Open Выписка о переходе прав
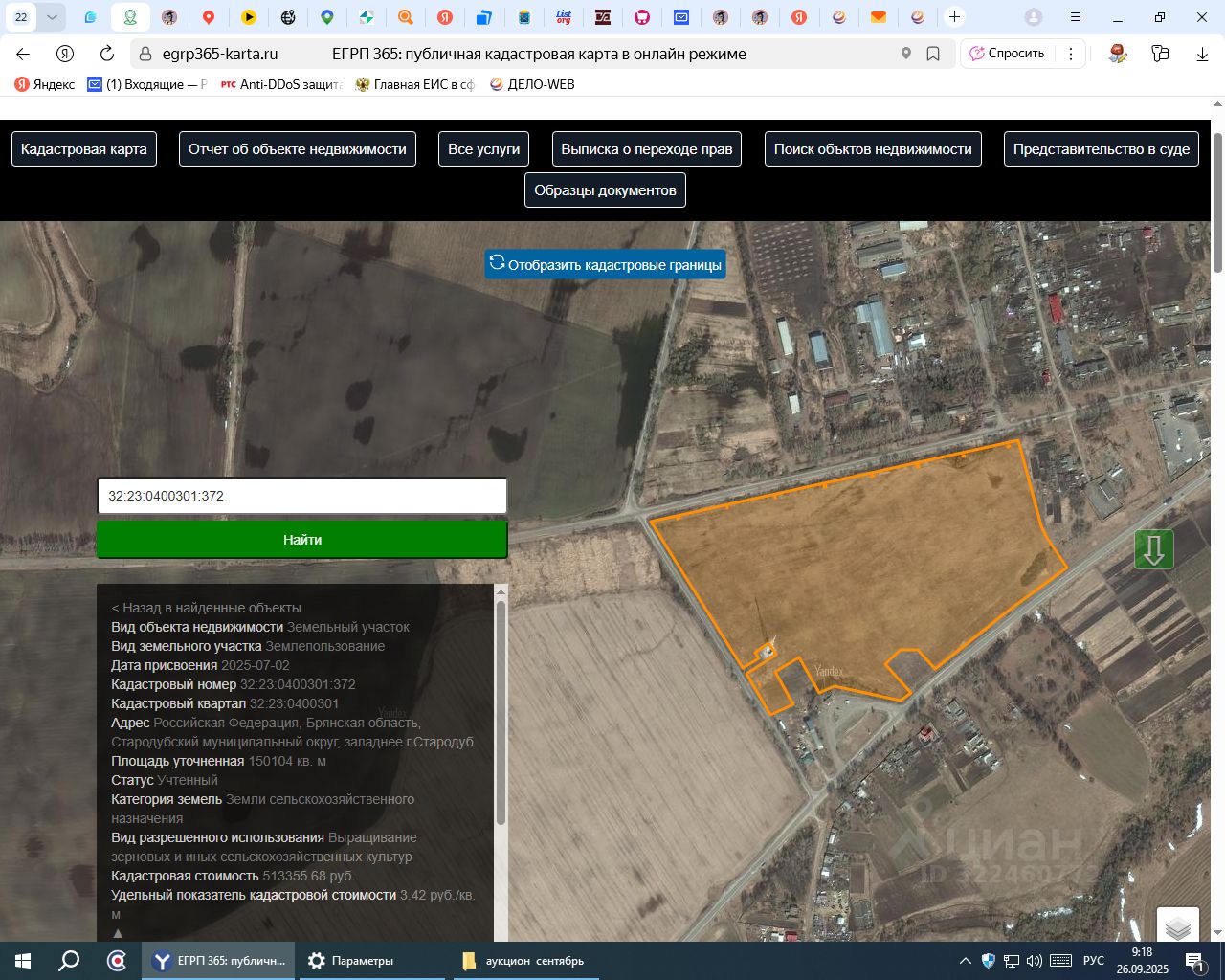The image size is (1225, 980). coord(647,149)
